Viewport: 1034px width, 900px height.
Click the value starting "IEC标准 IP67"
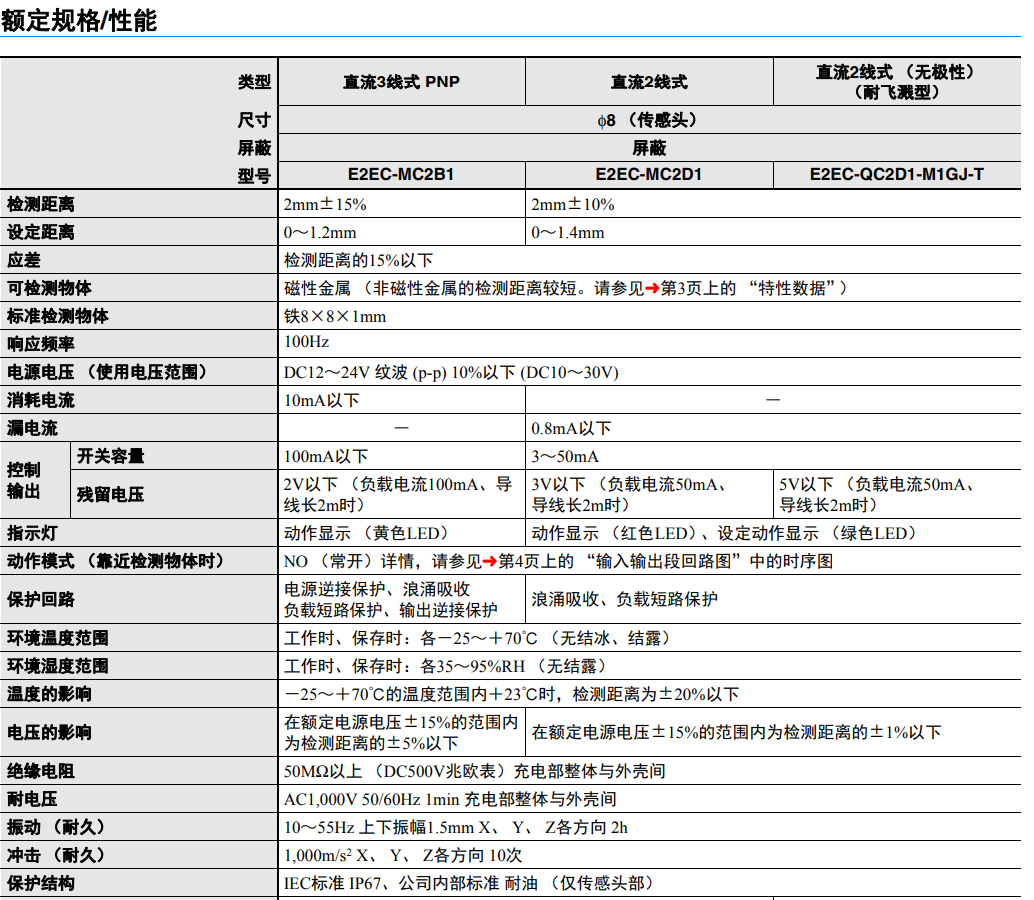470,884
